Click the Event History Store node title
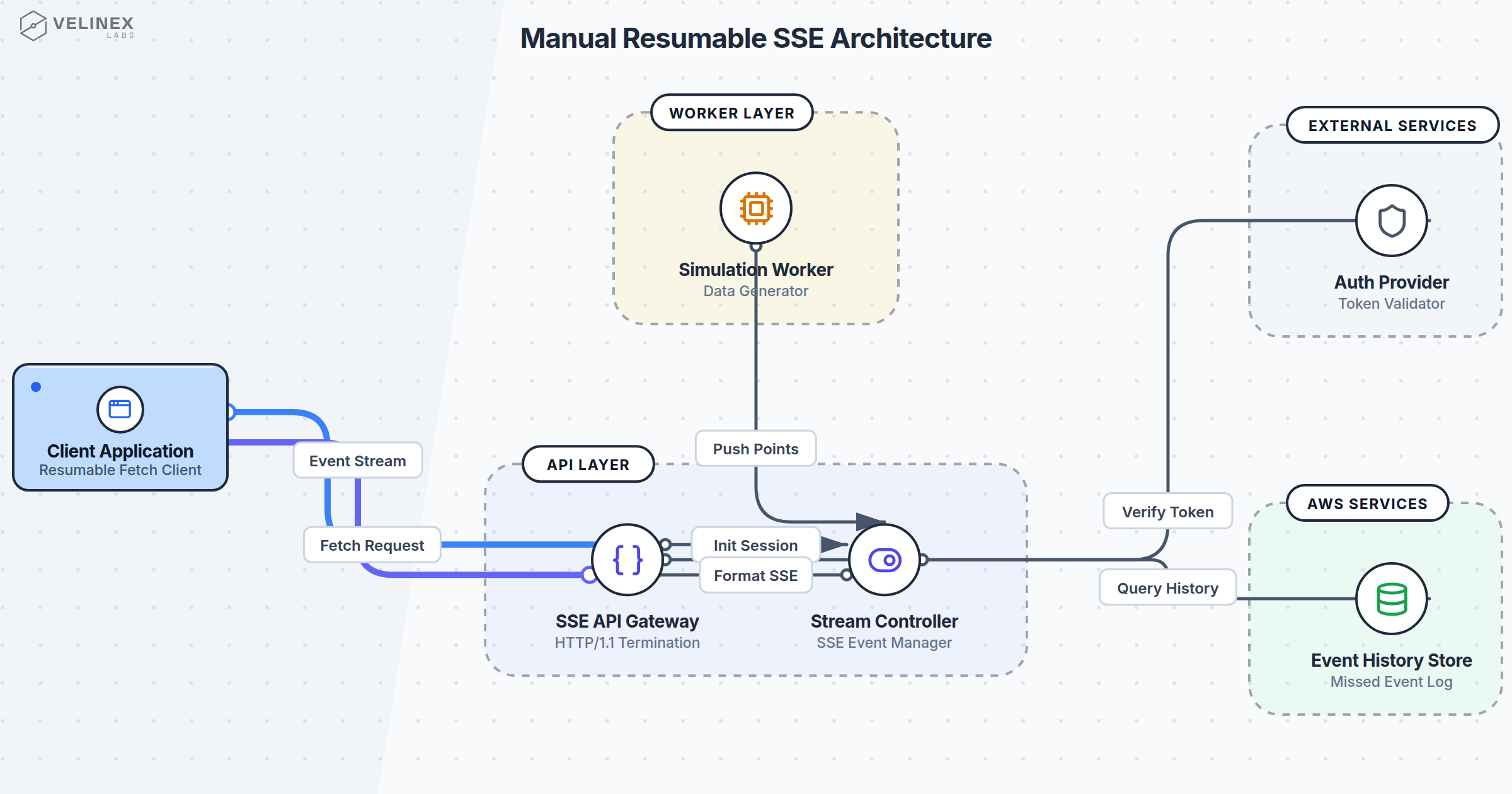Screen dimensions: 1512x794 (1391, 660)
